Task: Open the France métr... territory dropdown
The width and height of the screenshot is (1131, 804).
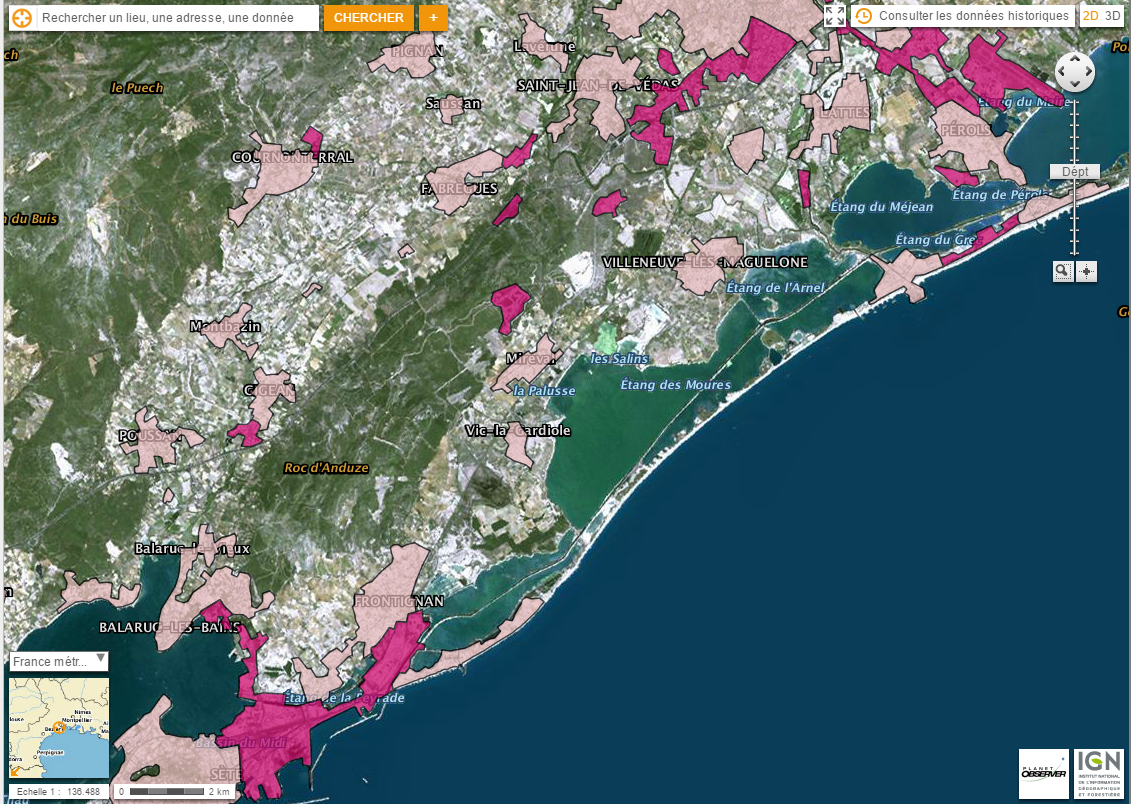Action: (x=59, y=661)
